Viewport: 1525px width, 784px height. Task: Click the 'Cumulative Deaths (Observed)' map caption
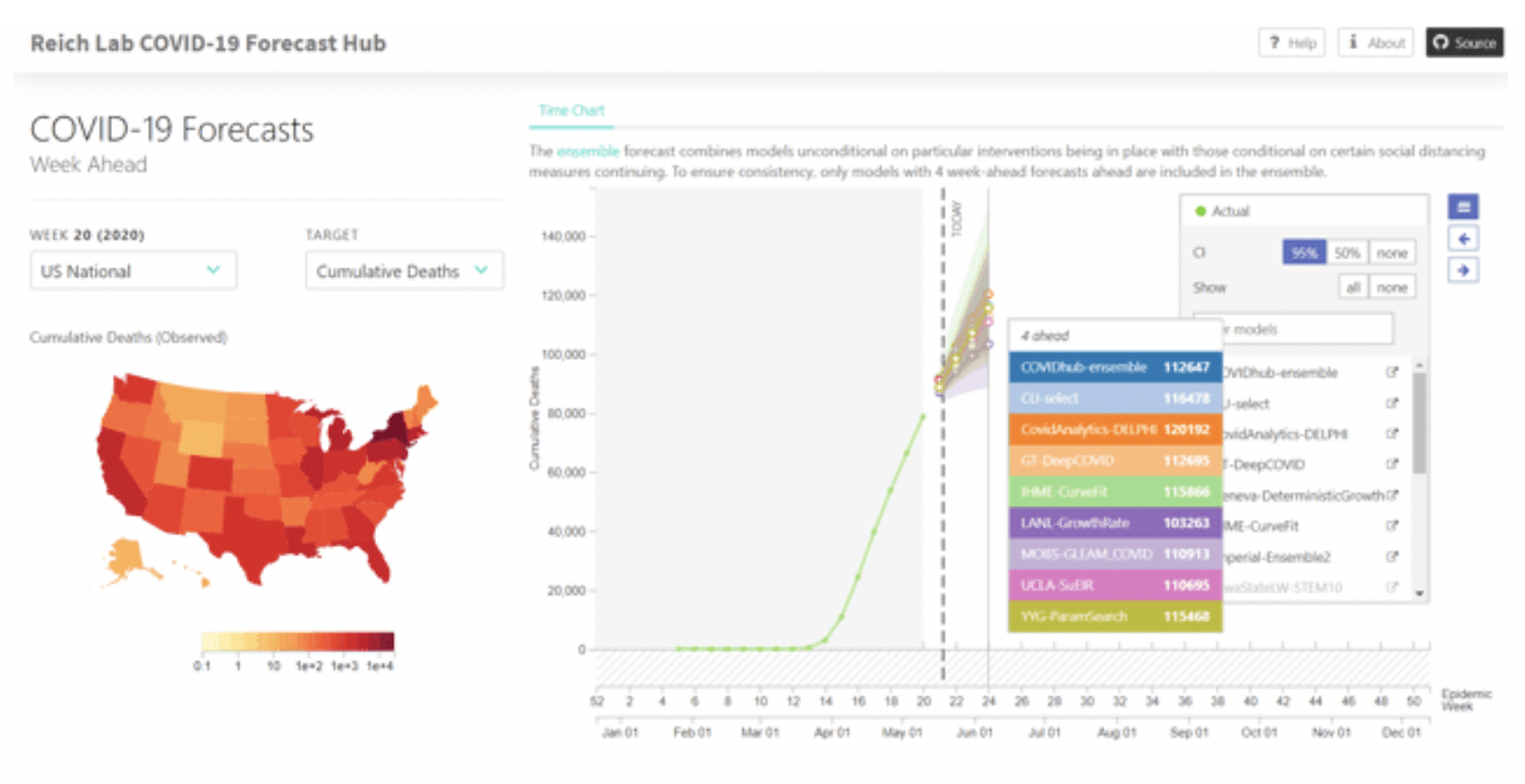click(128, 337)
